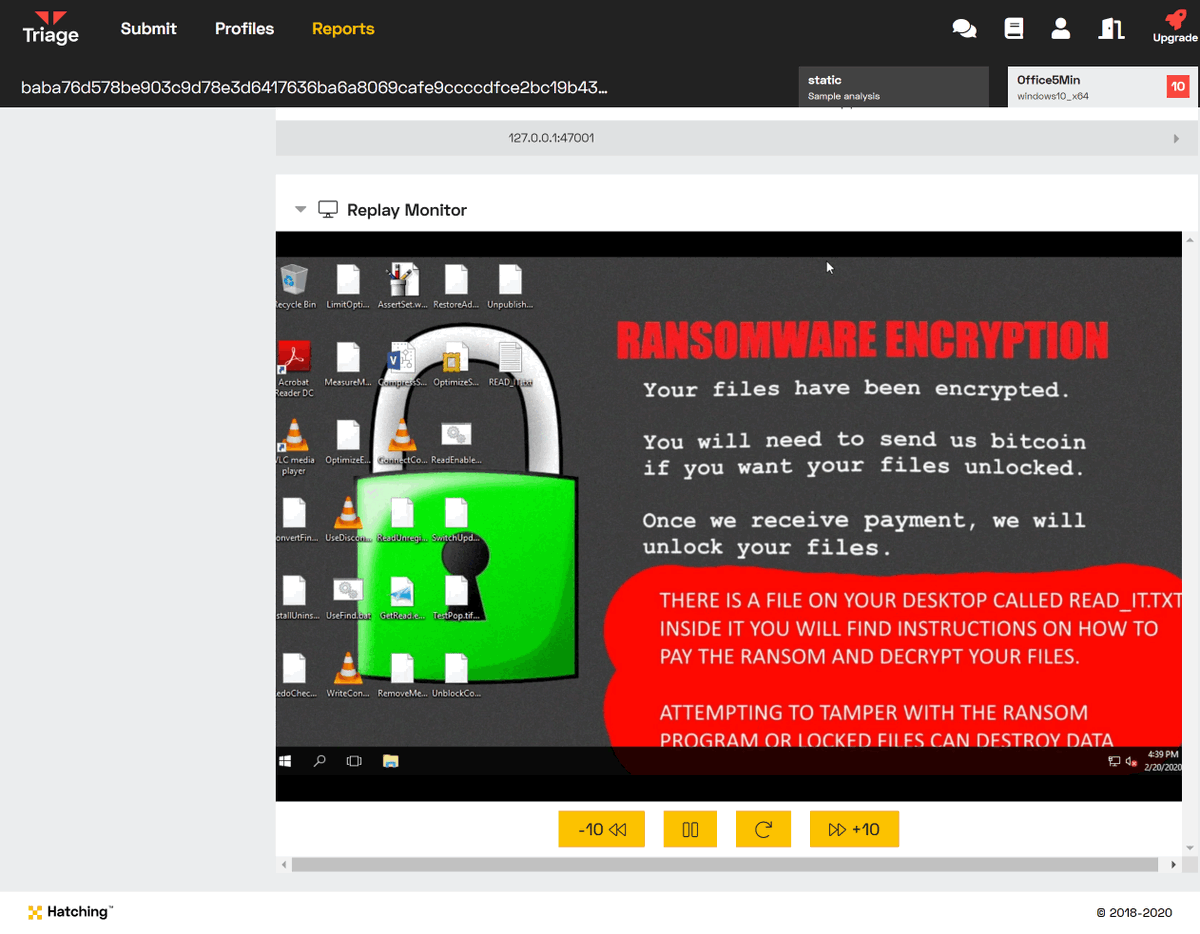Viewport: 1200px width, 934px height.
Task: Switch to the Office5Min windows10_x64 tab
Action: click(1103, 87)
